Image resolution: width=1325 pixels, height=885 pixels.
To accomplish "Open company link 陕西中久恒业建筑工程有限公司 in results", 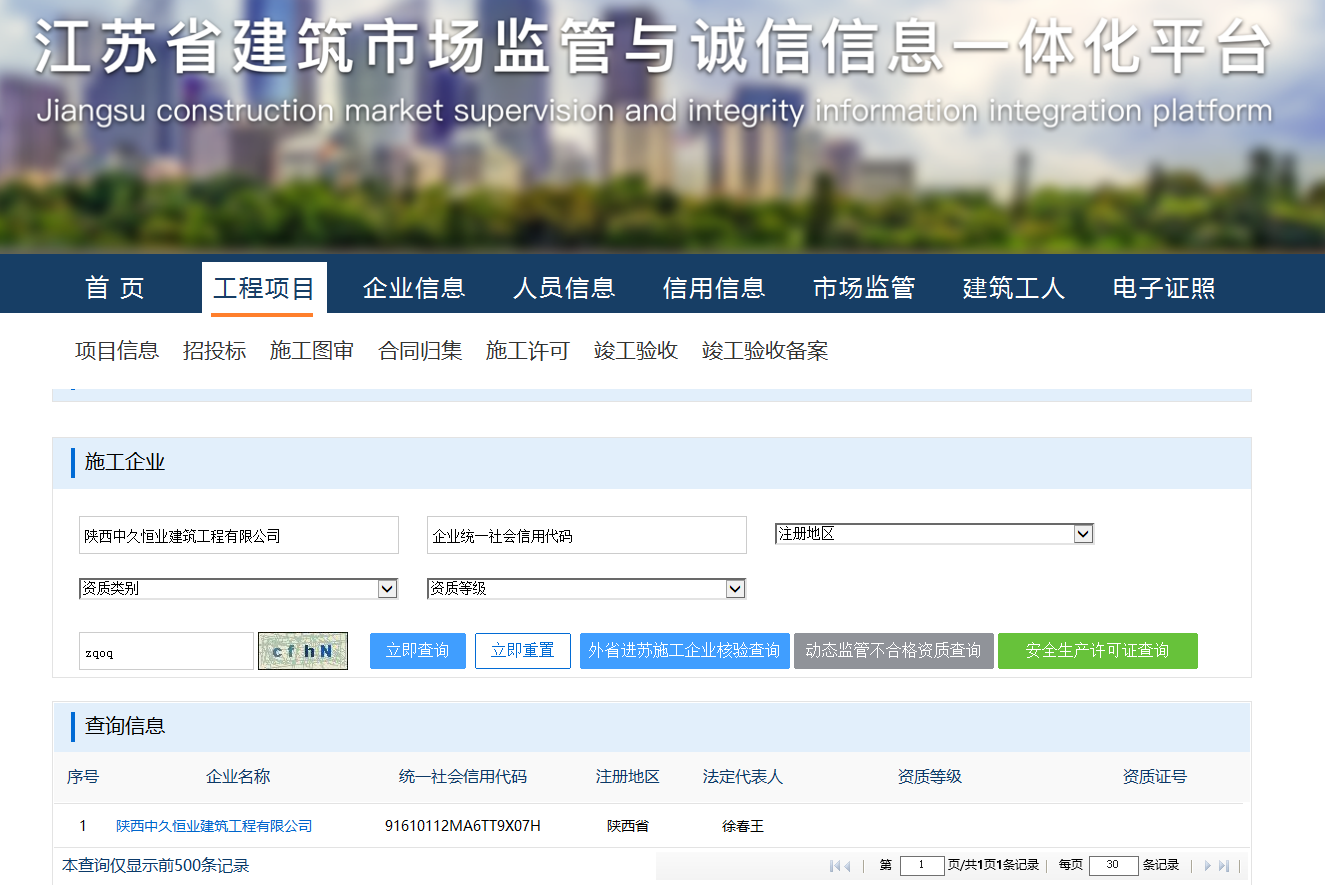I will [x=214, y=826].
